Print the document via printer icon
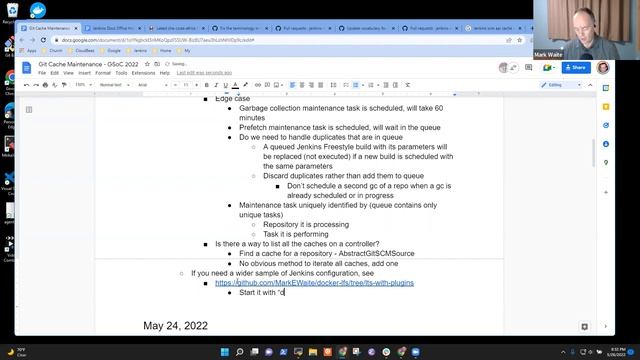The width and height of the screenshot is (640, 360). tap(45, 85)
